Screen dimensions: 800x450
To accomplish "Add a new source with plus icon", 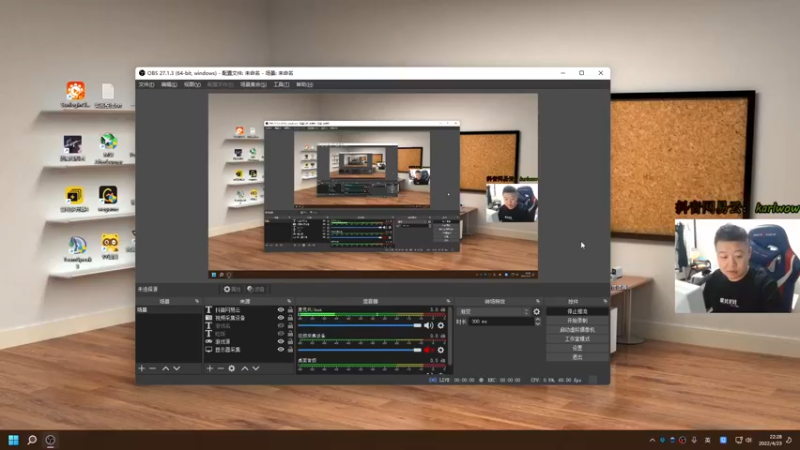I will (210, 368).
